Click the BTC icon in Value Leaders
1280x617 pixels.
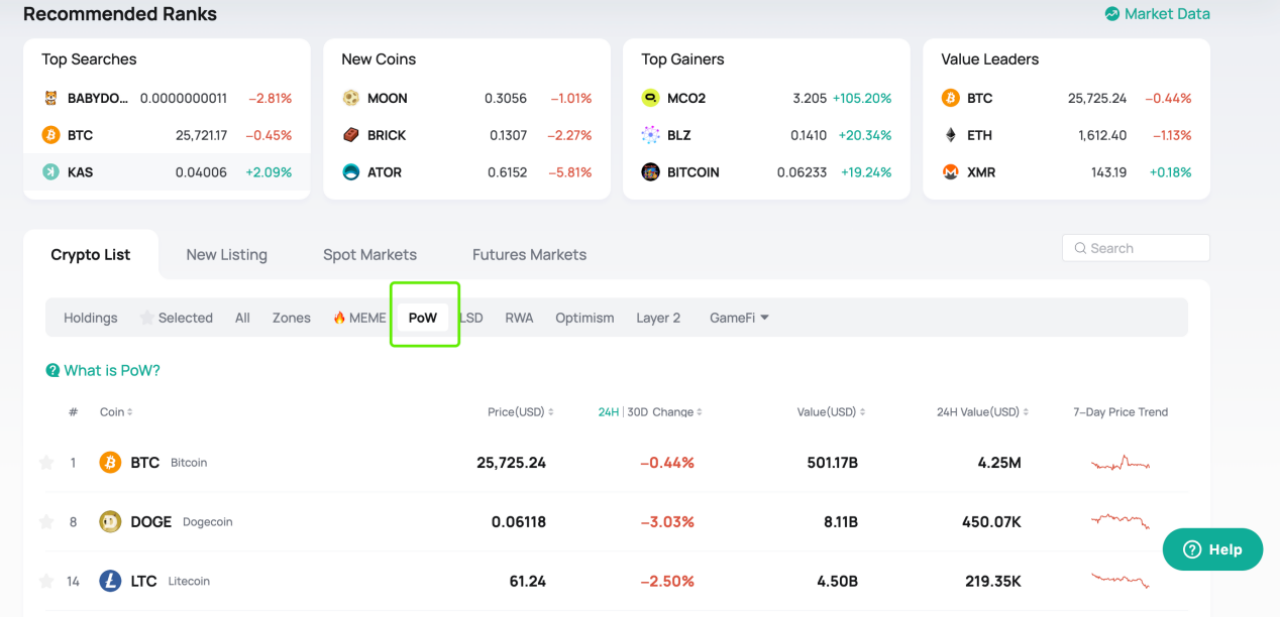(x=951, y=98)
